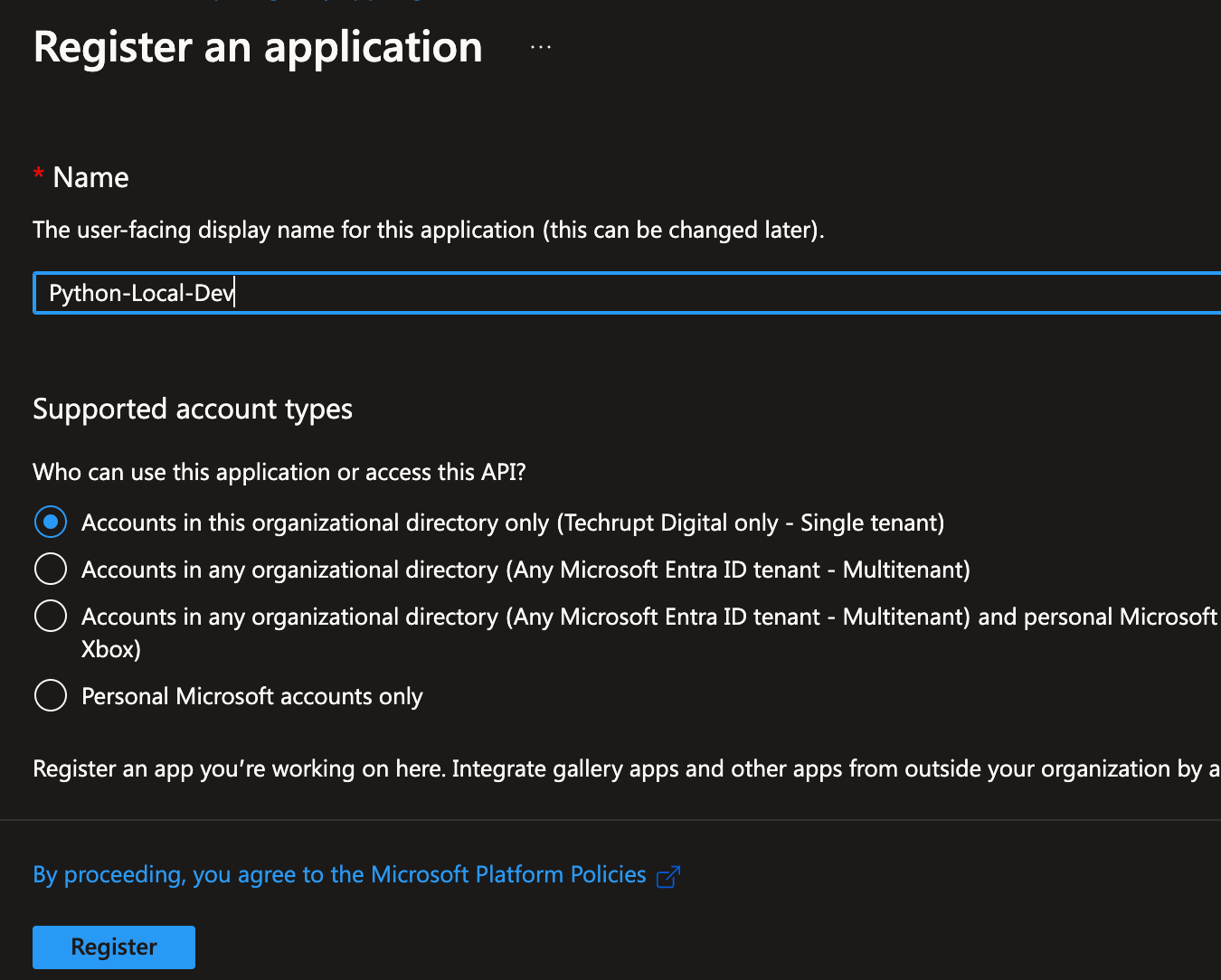Select the Personal Microsoft accounts only radio button

[51, 695]
